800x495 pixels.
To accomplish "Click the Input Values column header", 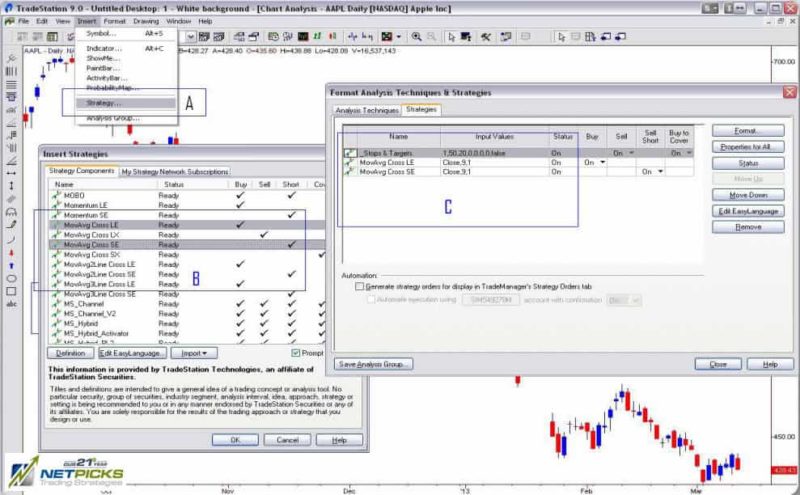I will 494,137.
